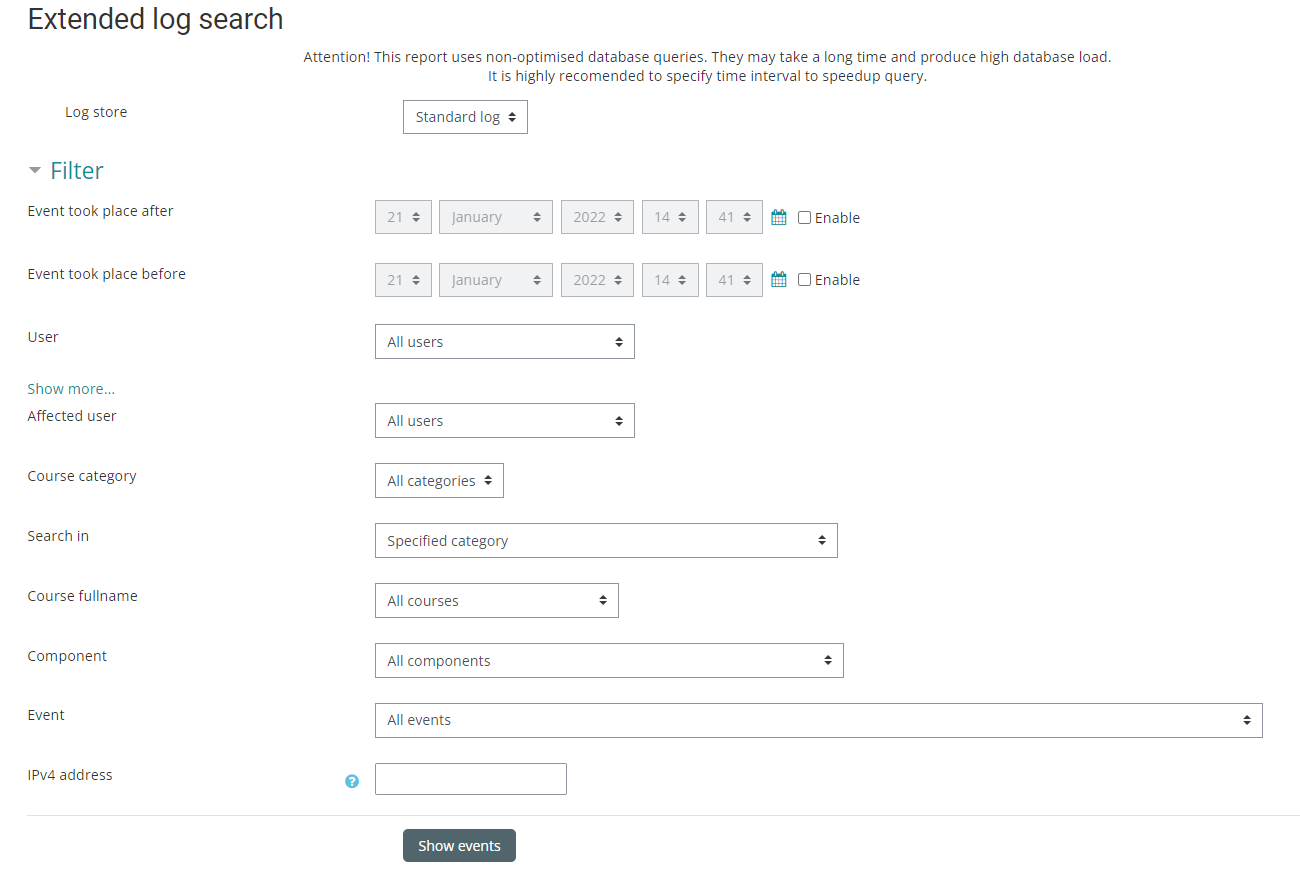The width and height of the screenshot is (1300, 874).
Task: Click the IPv4 address help icon
Action: point(352,781)
